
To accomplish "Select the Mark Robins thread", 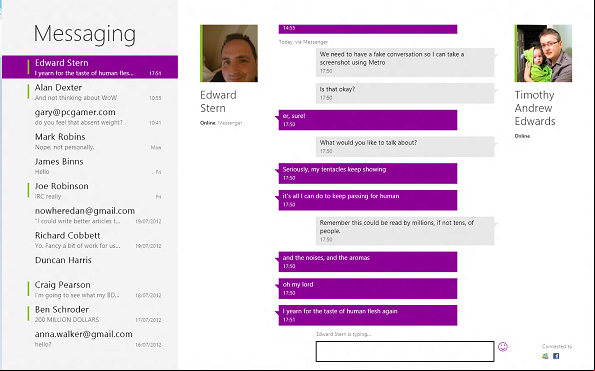I will click(90, 141).
